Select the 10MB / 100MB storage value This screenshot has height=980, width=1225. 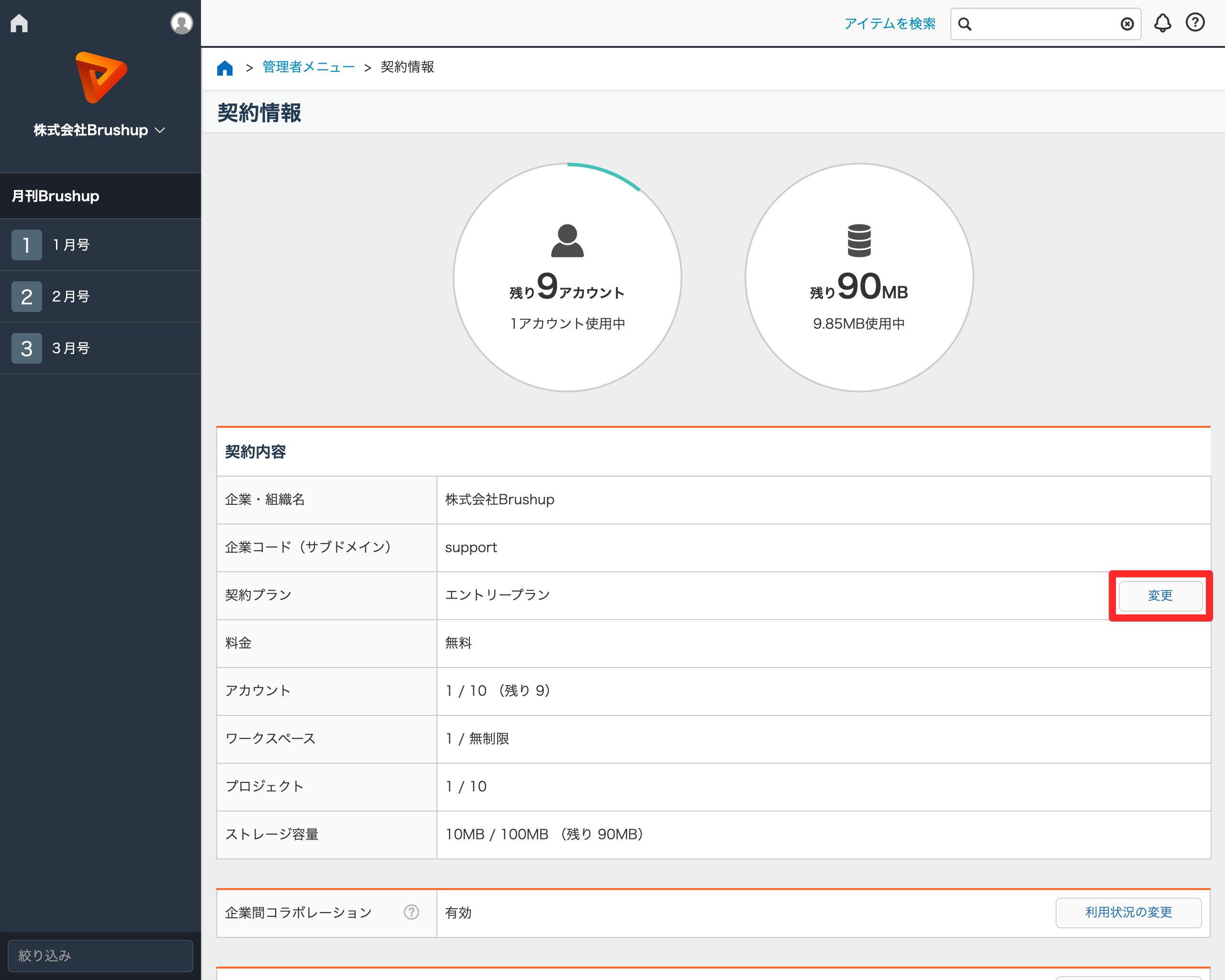tap(545, 835)
